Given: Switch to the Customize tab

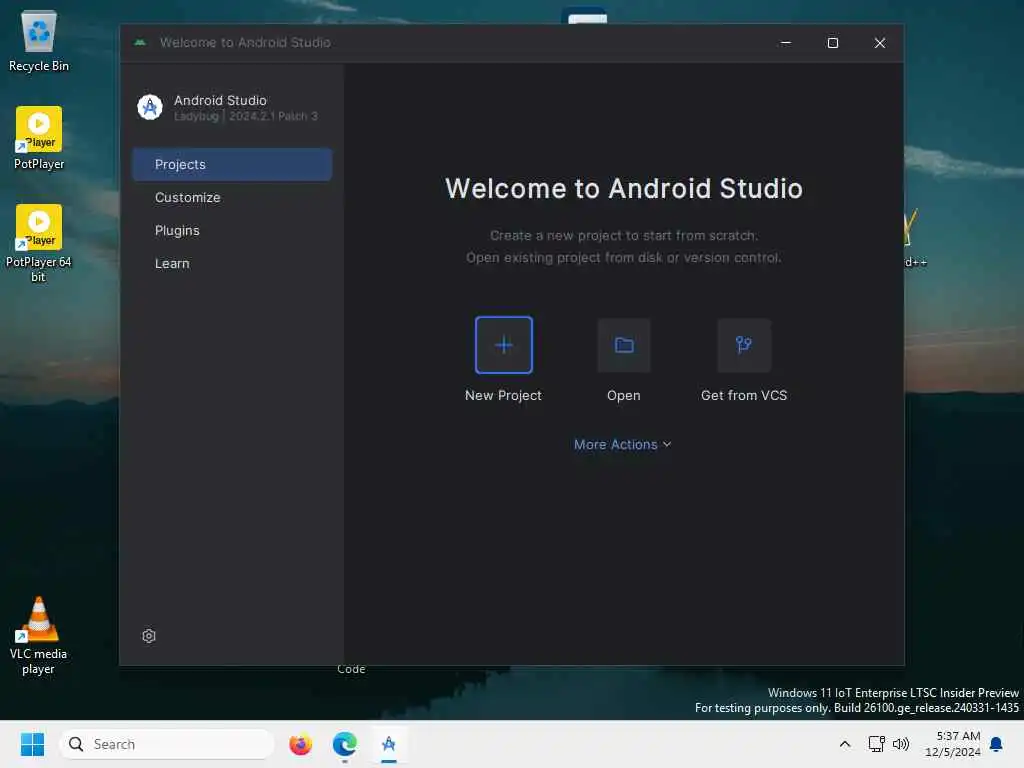Looking at the screenshot, I should (x=232, y=197).
